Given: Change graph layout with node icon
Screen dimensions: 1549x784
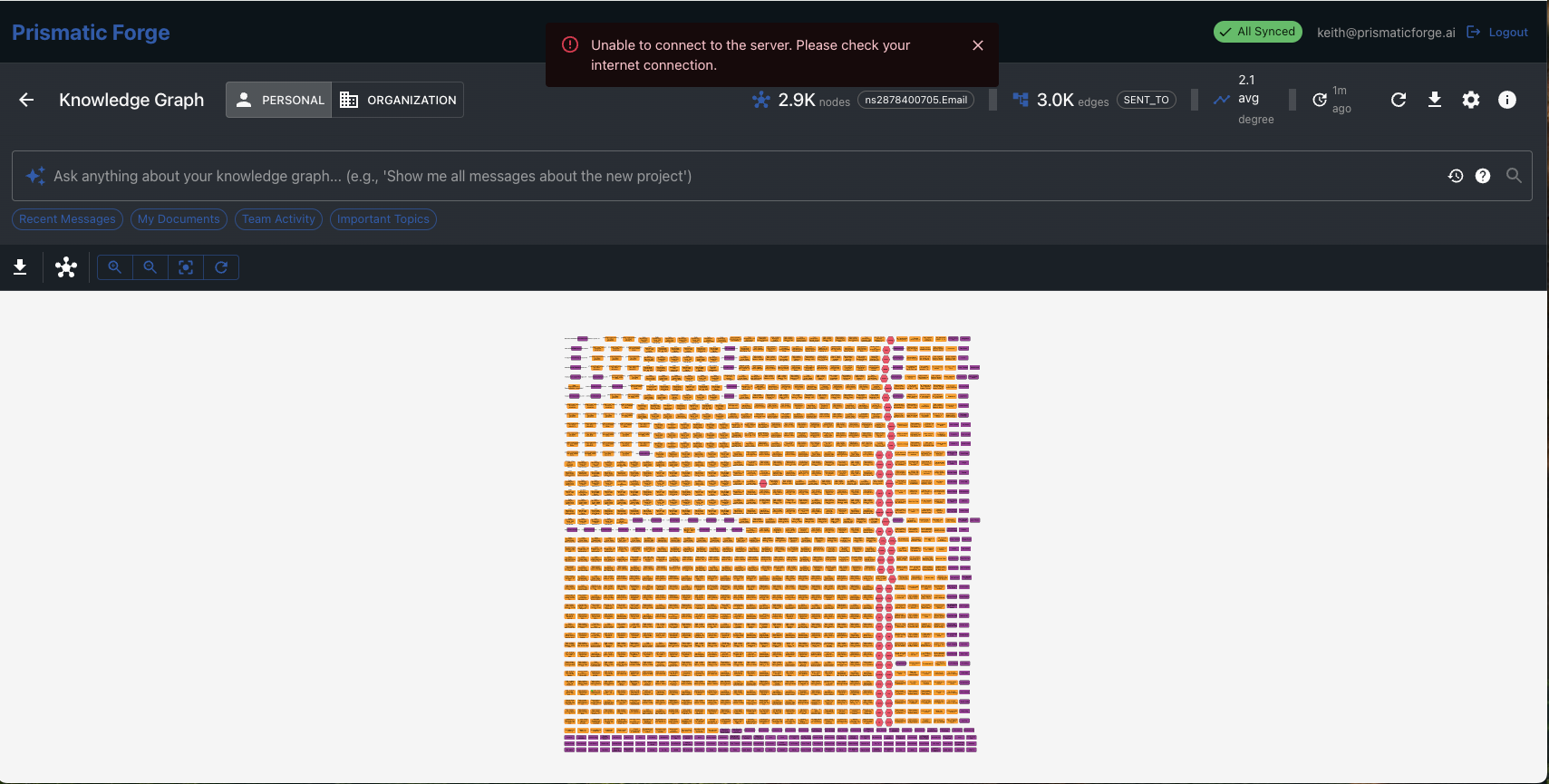Looking at the screenshot, I should click(66, 267).
